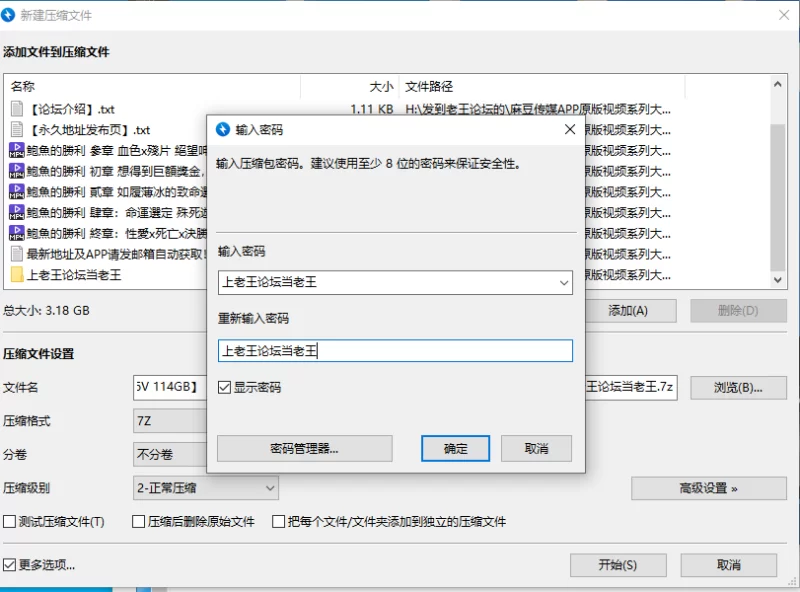The image size is (800, 592).
Task: Click 取消 in the main compress window
Action: click(x=729, y=565)
